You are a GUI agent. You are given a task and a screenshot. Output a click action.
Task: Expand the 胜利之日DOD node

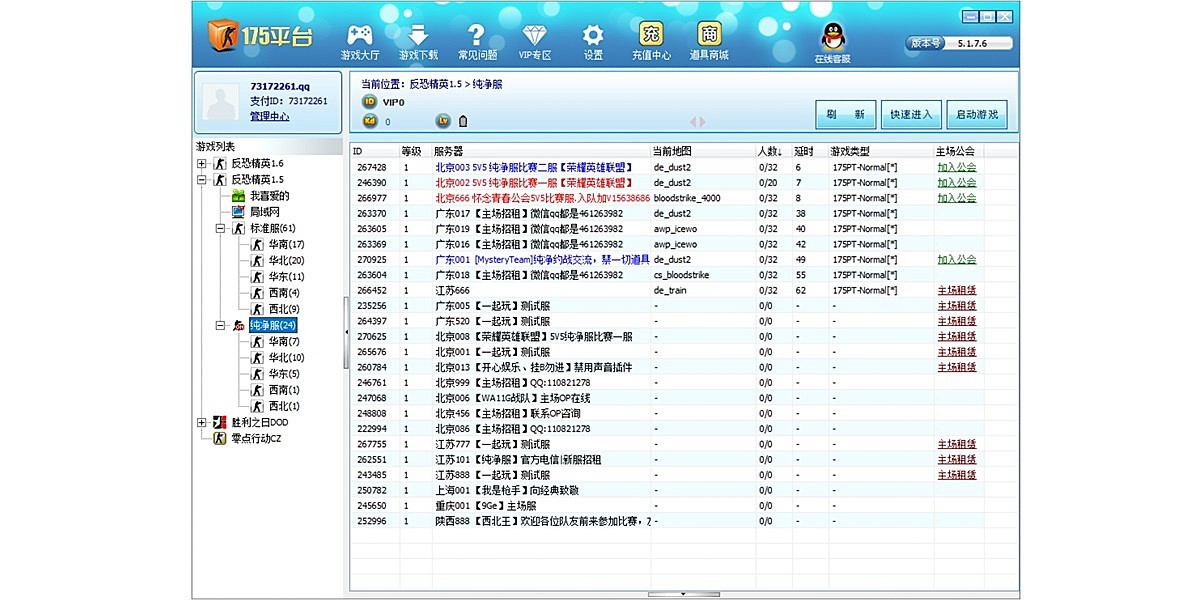pos(200,422)
